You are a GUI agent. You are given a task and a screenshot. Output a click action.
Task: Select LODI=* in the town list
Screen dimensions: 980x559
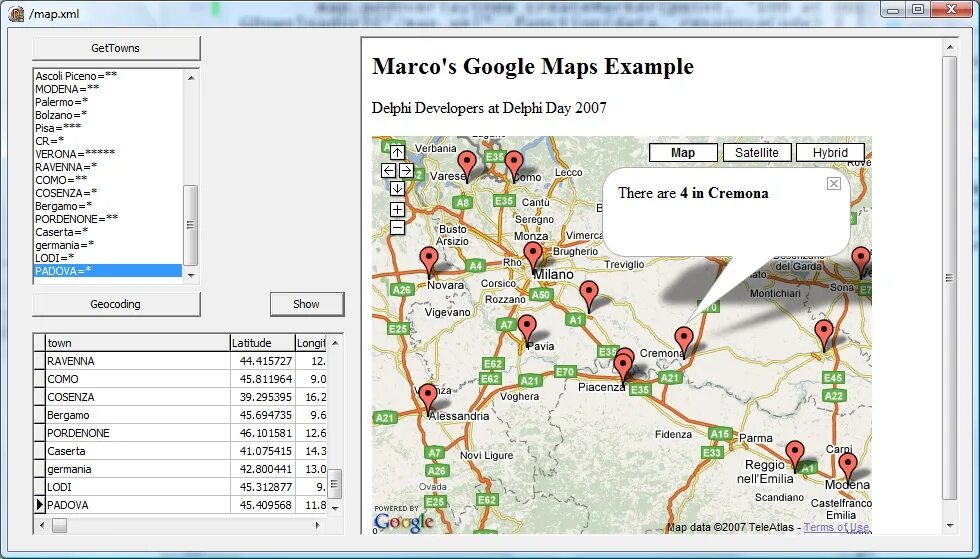[108, 258]
